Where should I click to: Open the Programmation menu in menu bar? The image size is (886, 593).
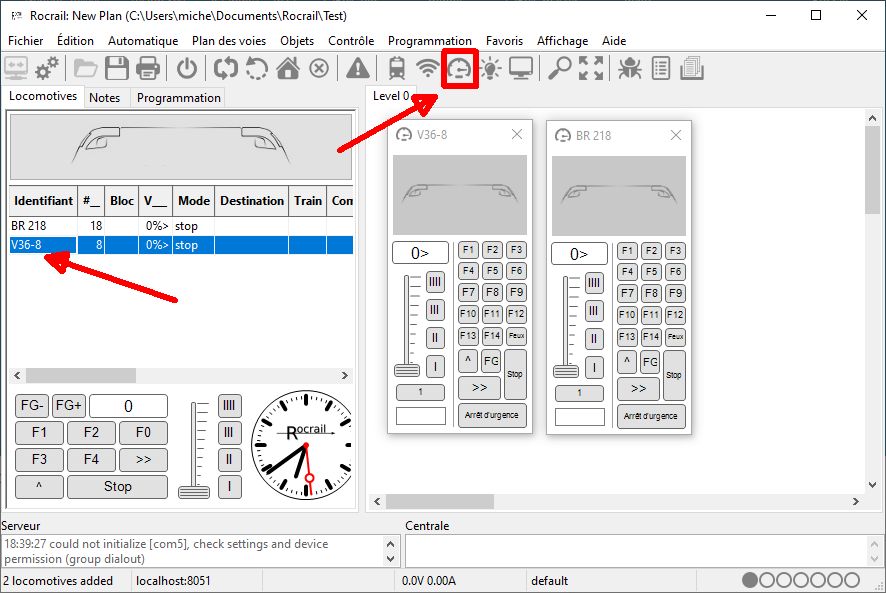[x=429, y=41]
